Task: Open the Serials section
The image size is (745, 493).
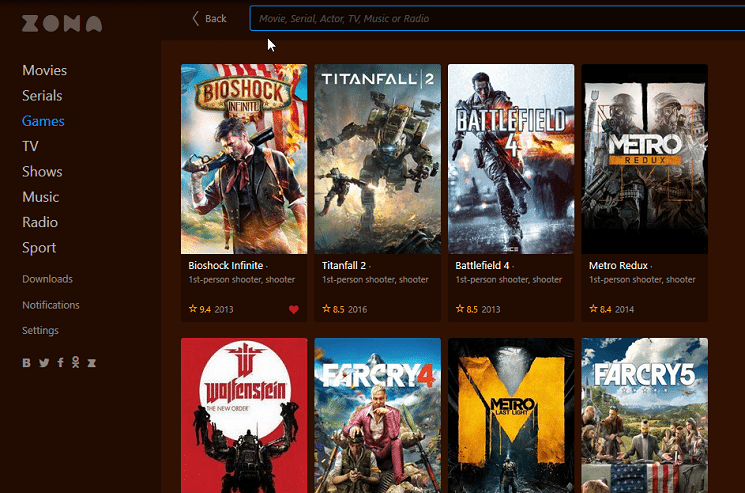Action: [x=42, y=95]
